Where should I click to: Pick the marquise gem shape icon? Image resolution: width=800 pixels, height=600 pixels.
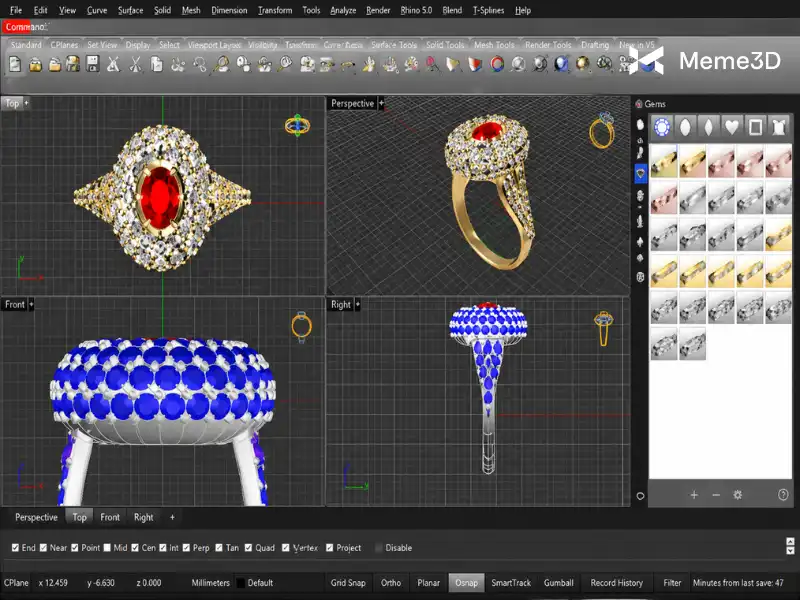click(708, 127)
